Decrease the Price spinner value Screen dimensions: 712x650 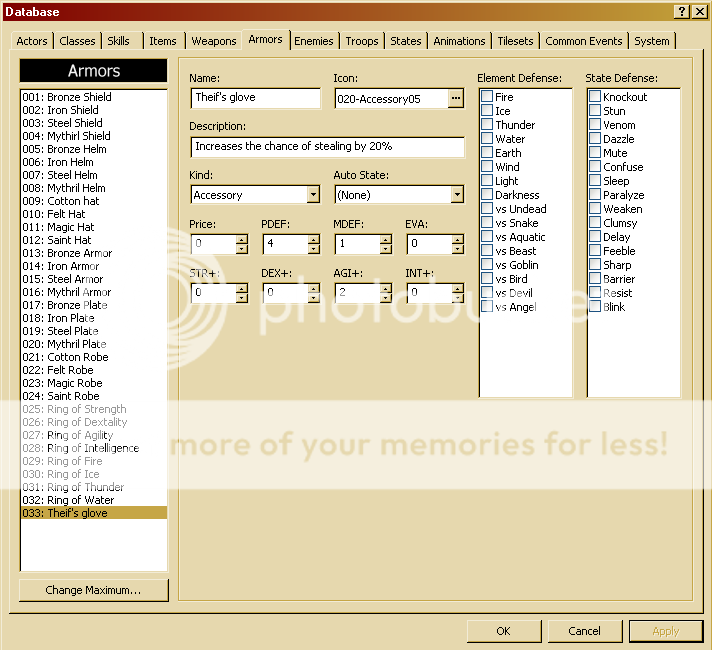pos(241,248)
